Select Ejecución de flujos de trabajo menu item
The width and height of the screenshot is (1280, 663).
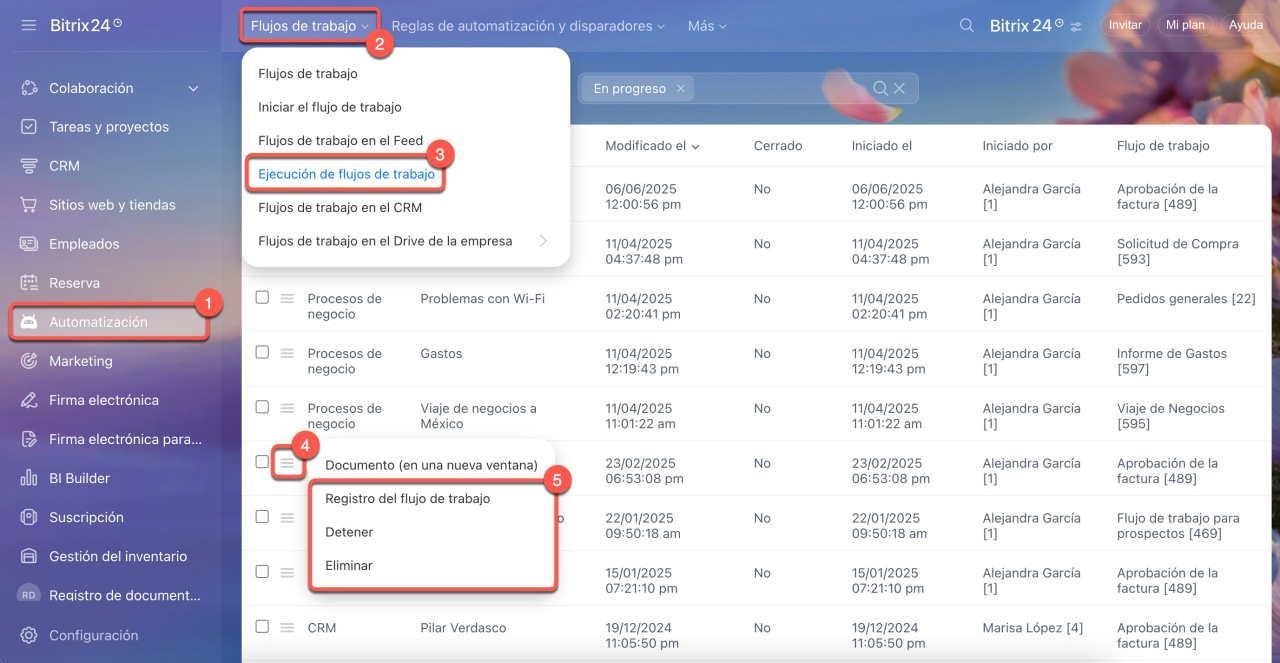[346, 174]
